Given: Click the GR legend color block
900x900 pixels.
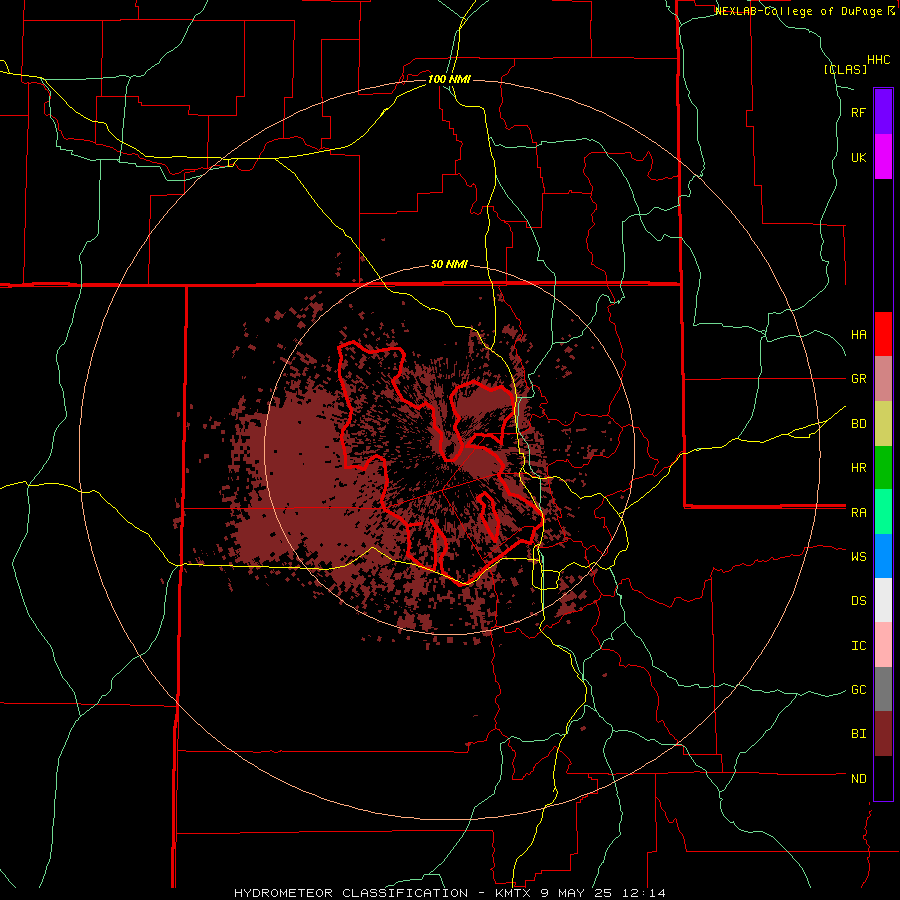Looking at the screenshot, I should [x=883, y=378].
